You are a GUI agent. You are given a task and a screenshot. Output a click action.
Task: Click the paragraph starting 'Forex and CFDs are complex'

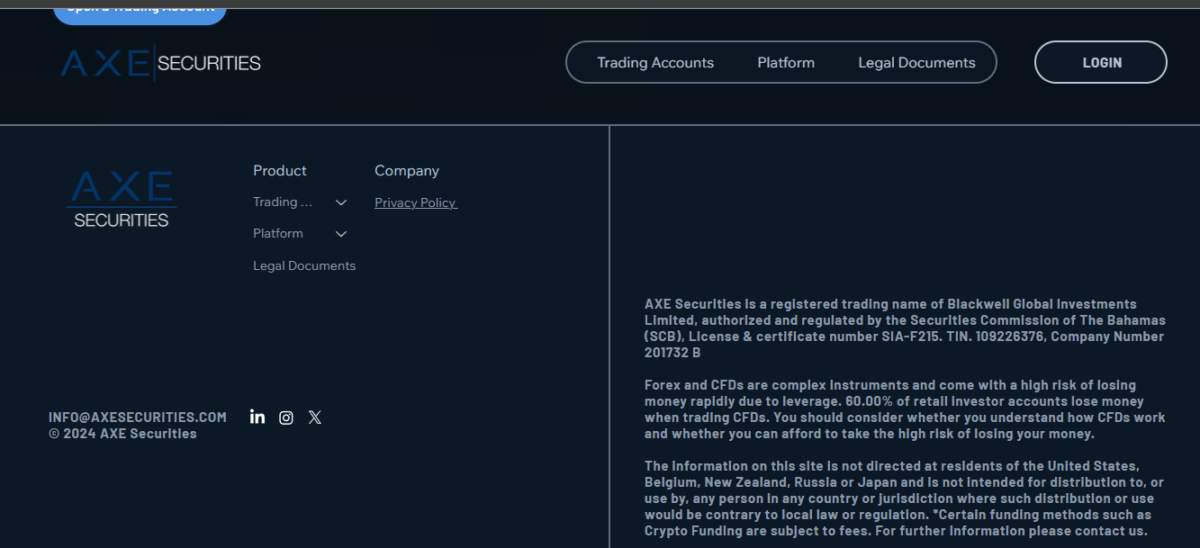click(905, 410)
